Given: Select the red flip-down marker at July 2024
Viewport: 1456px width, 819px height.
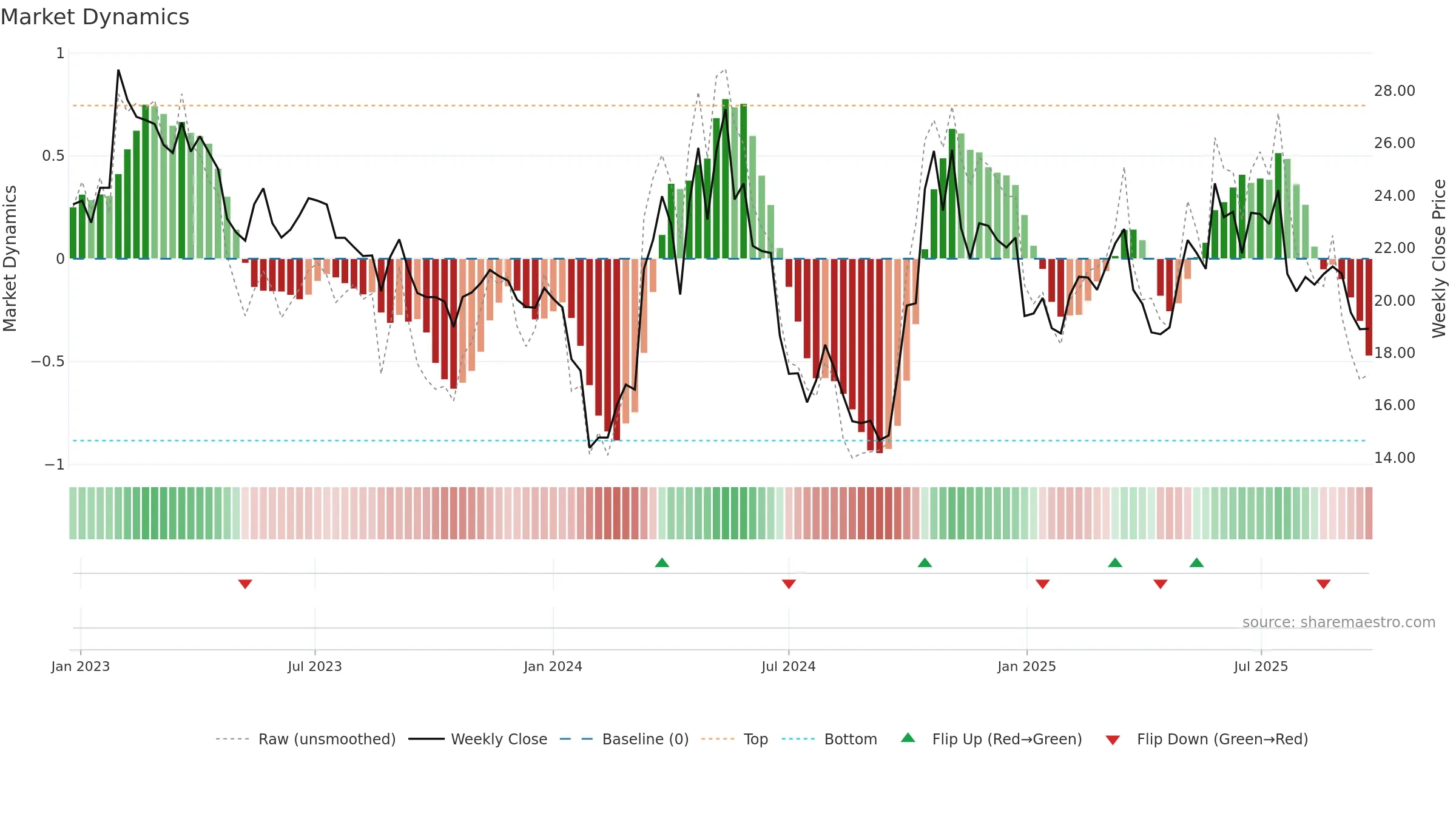Looking at the screenshot, I should [789, 584].
